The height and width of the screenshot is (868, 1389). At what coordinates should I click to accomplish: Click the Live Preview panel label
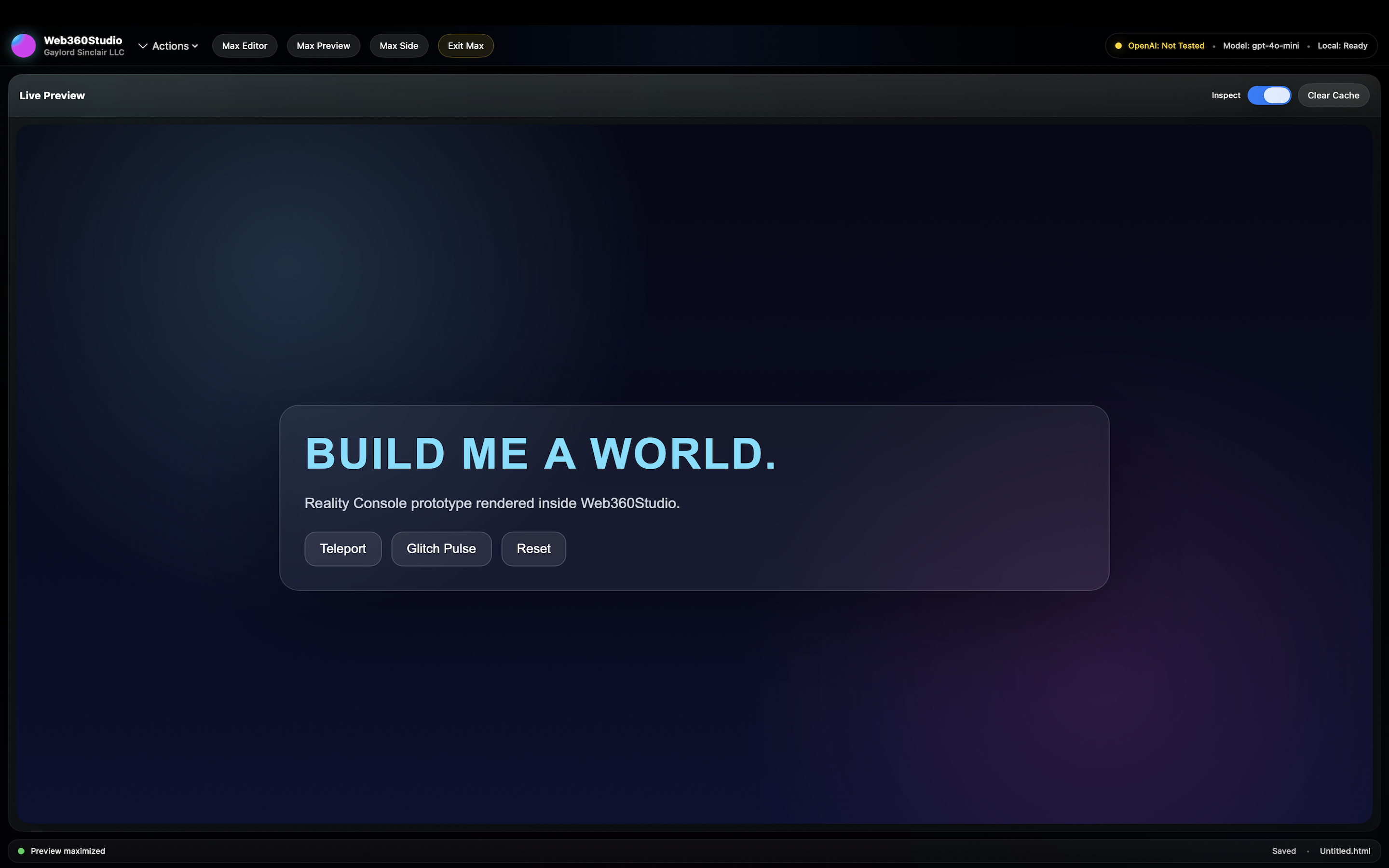(52, 95)
